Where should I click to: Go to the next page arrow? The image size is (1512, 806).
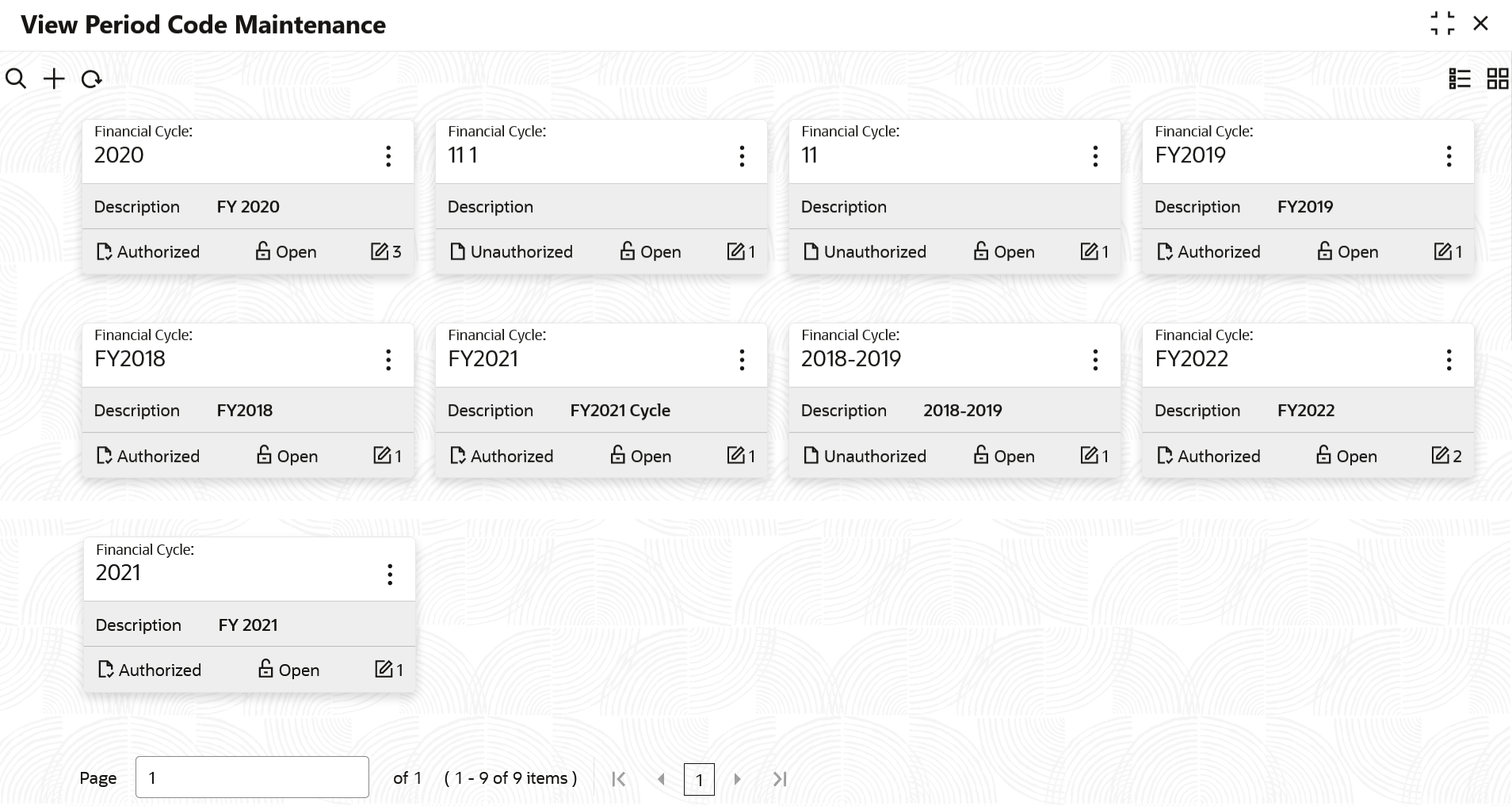coord(738,779)
